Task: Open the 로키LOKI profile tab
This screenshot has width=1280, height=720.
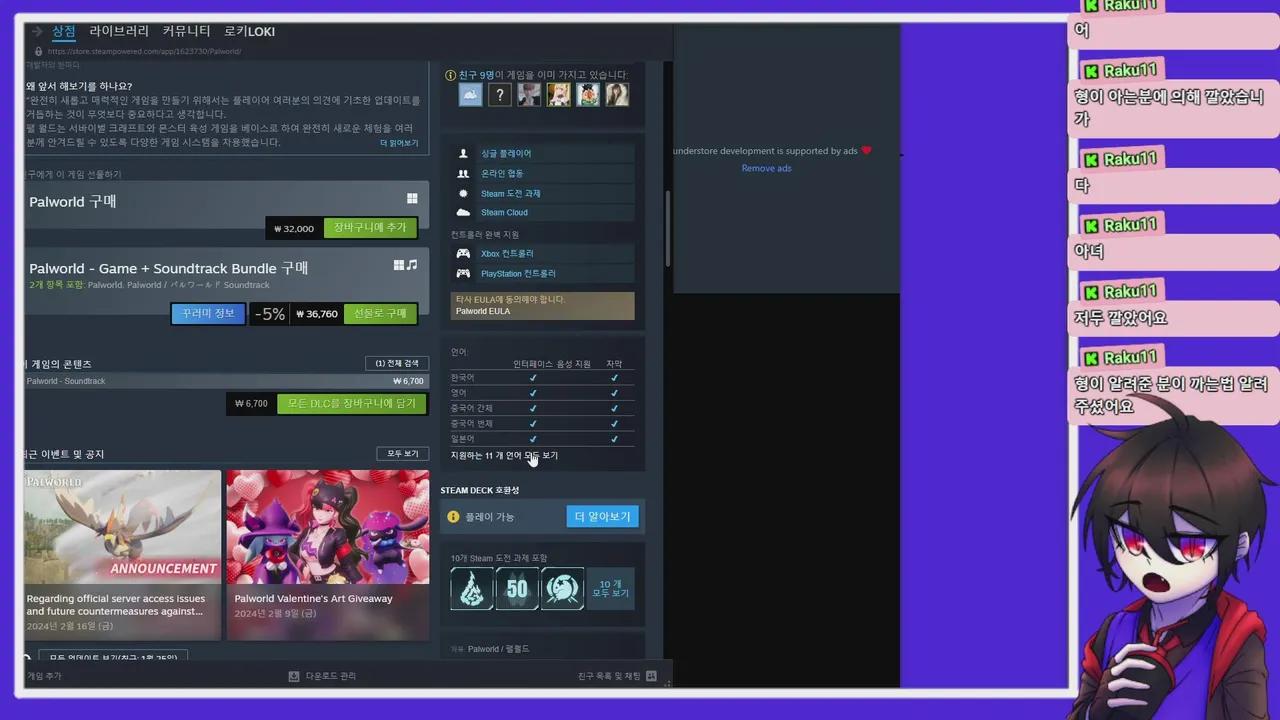Action: click(249, 32)
